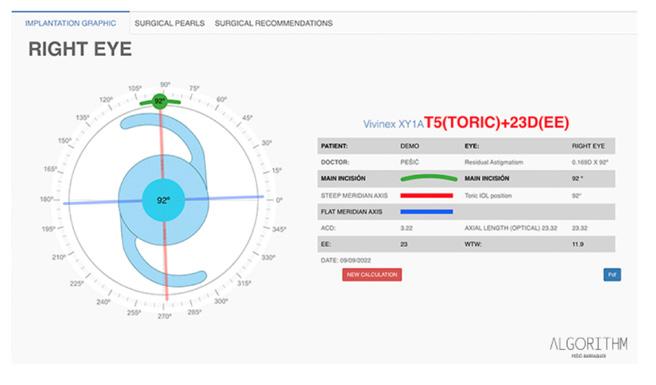Screen dimensions: 656x385
Task: Click the 180° mark on the dial
Action: point(46,199)
